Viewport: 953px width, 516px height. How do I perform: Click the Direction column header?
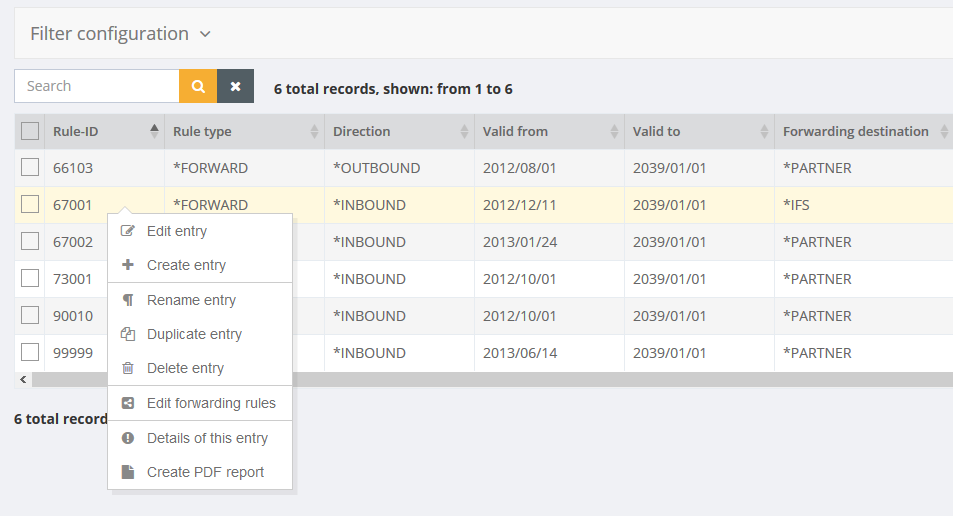(362, 131)
